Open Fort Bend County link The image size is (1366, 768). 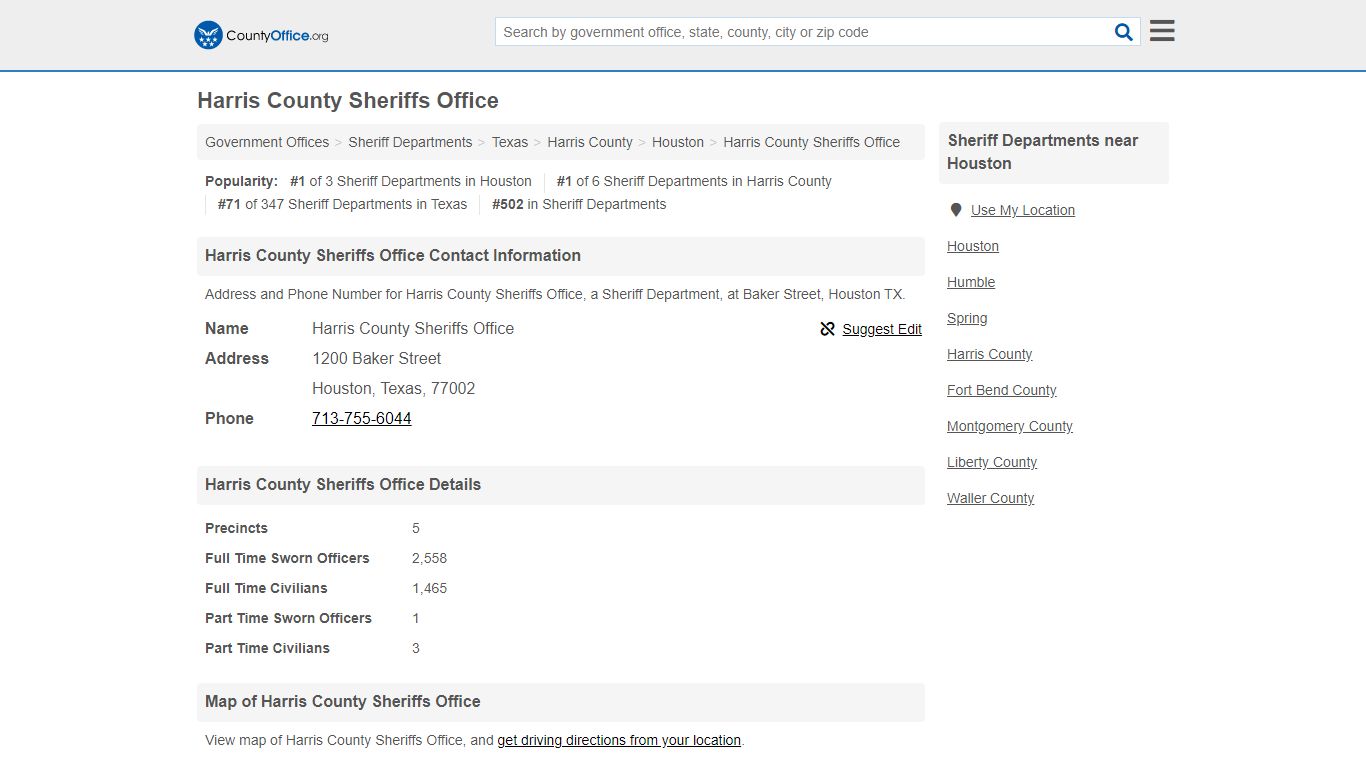[x=1001, y=390]
